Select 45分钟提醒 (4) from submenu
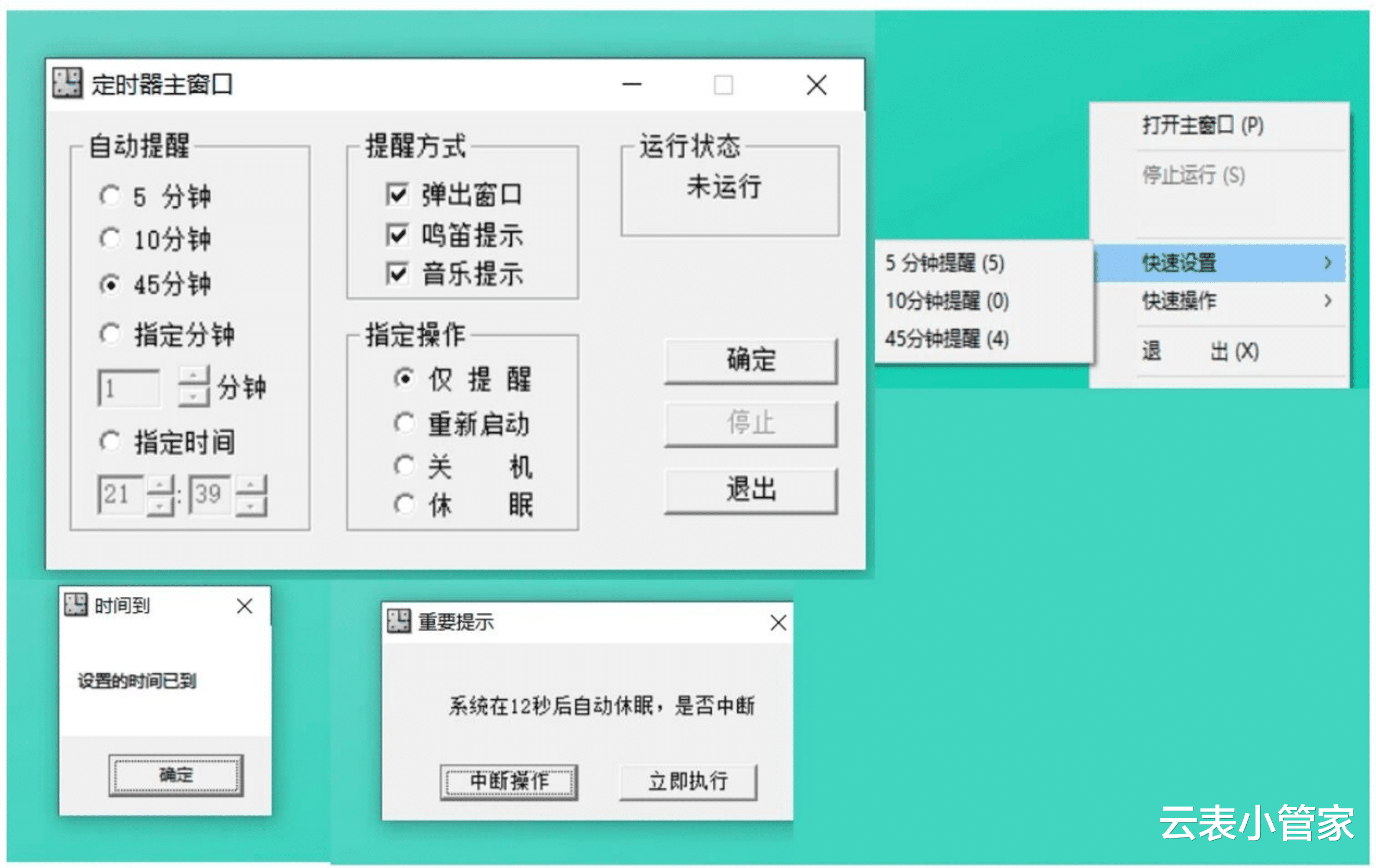This screenshot has height=868, width=1376. [946, 338]
